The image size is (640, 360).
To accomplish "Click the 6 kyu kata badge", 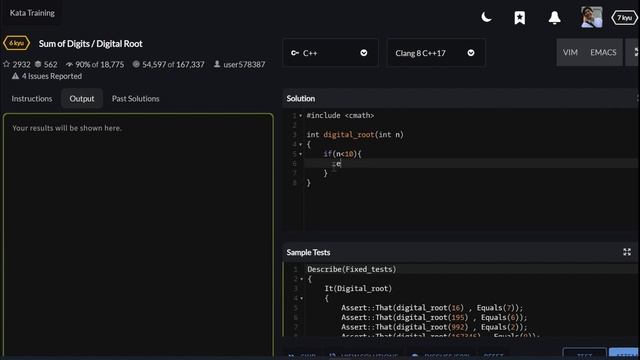I will (16, 43).
